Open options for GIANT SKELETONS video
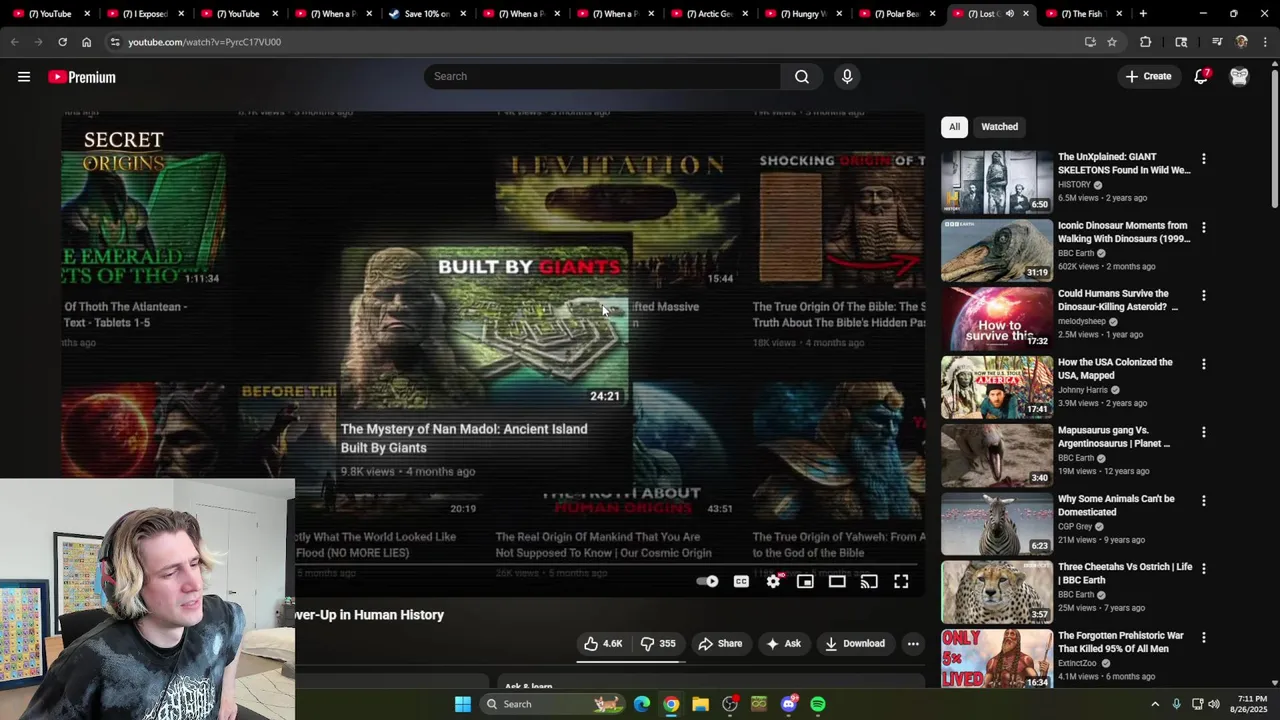This screenshot has width=1280, height=720. (1204, 159)
